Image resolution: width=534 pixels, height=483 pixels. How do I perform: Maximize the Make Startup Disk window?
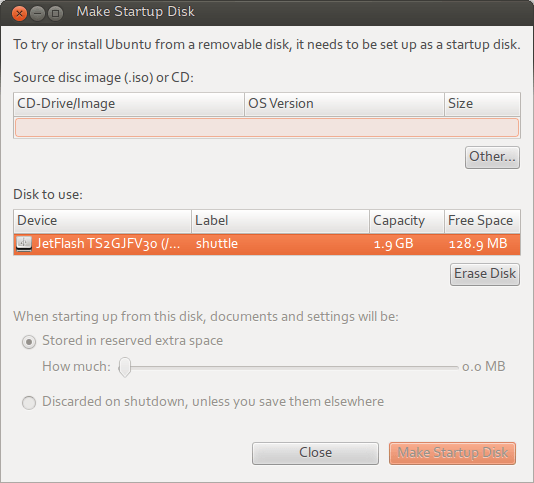pos(56,13)
